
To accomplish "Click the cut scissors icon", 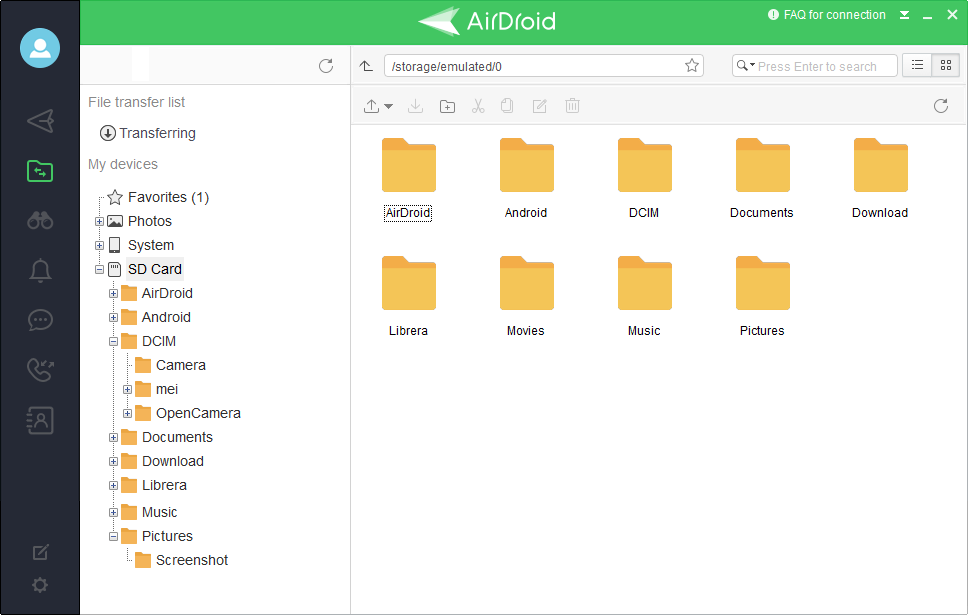I will coord(478,106).
